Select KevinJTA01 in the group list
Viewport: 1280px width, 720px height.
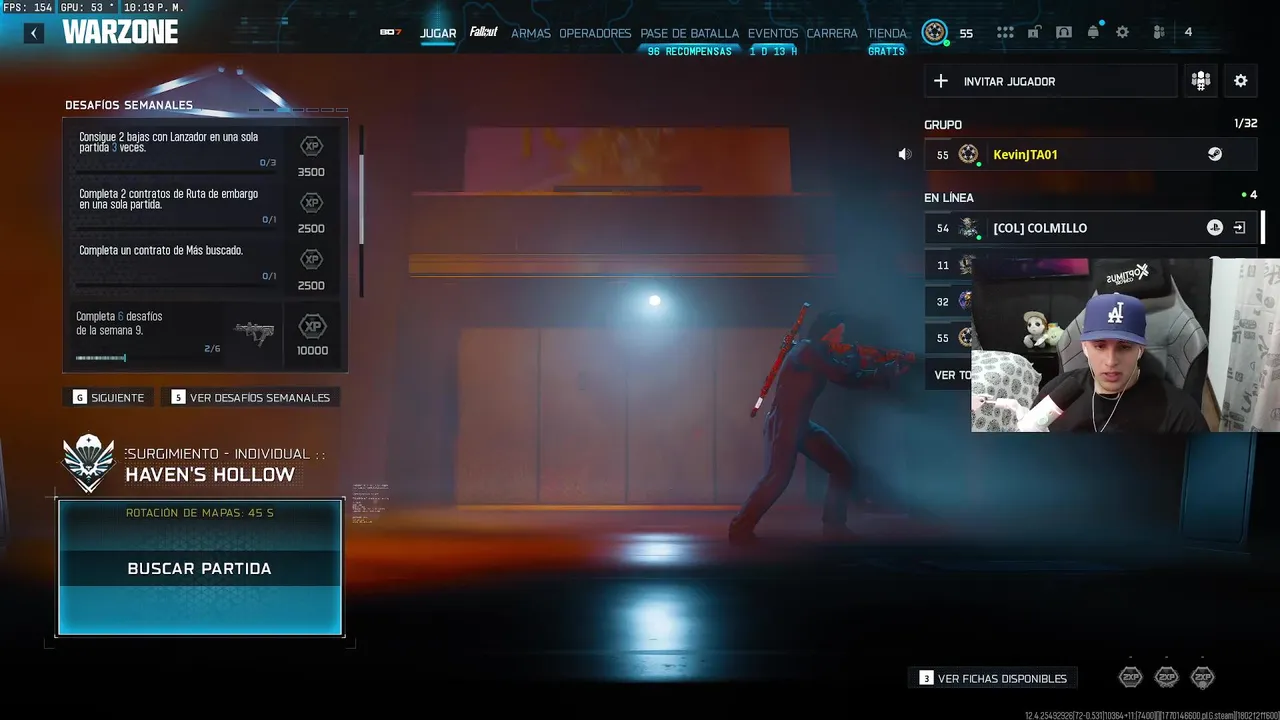pos(1091,154)
